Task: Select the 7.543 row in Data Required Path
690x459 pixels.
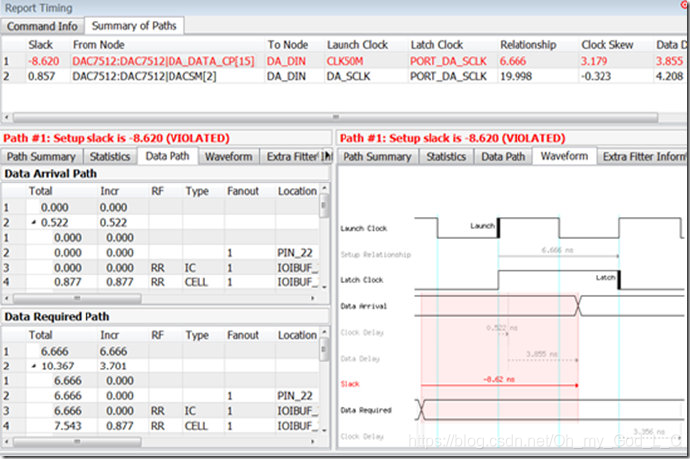Action: coord(160,426)
